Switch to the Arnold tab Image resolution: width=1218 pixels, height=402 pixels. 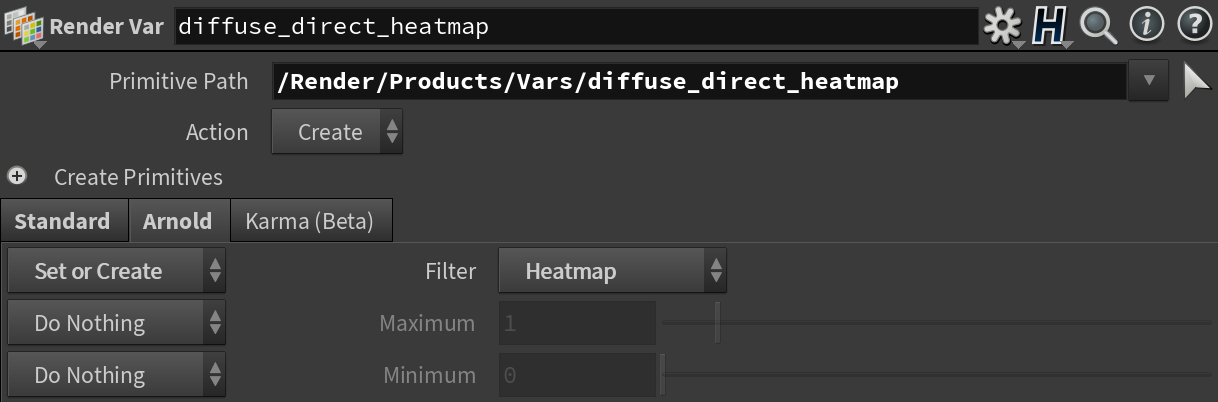coord(178,221)
